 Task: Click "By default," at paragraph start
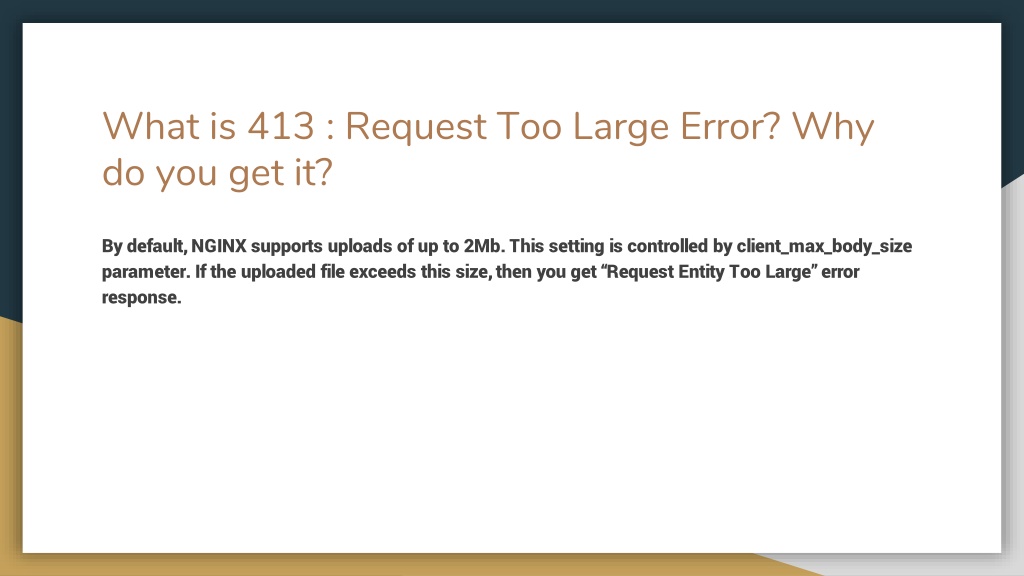(144, 247)
